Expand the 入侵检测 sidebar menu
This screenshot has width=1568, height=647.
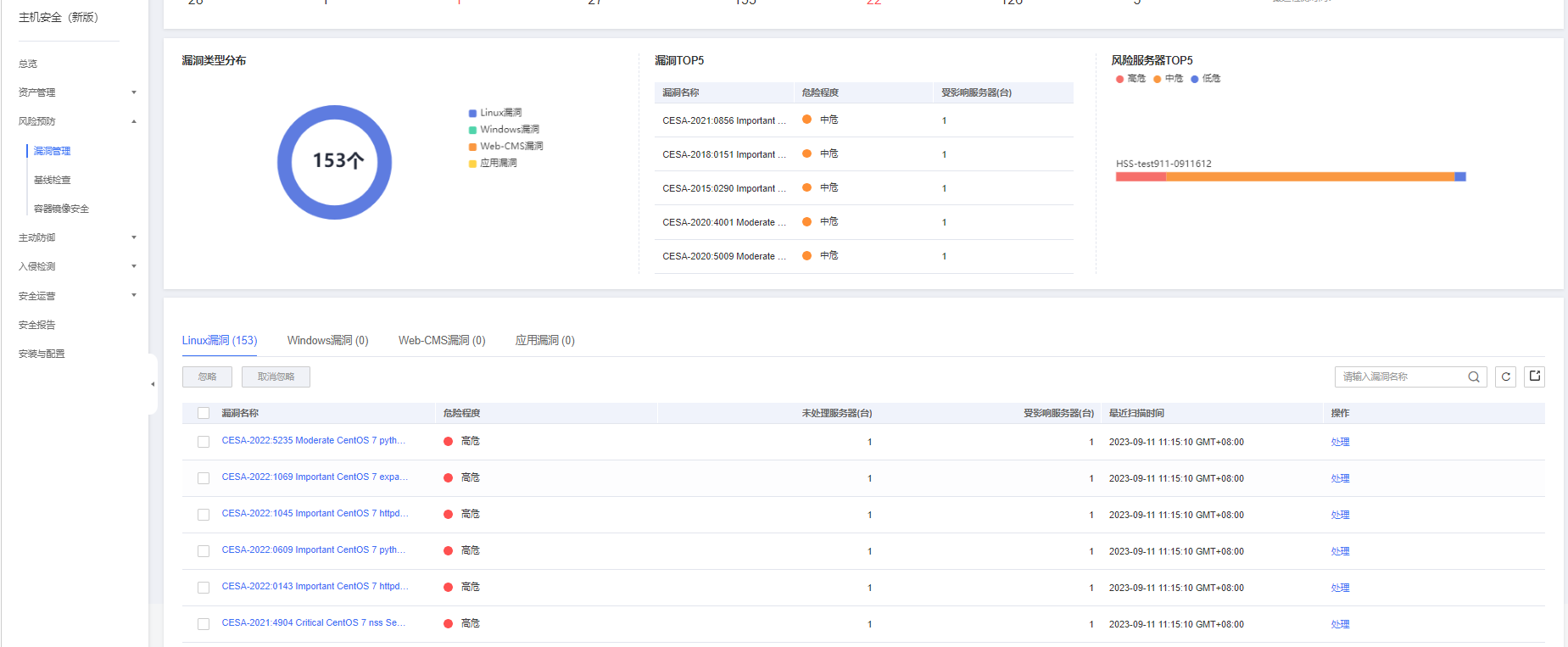pos(75,266)
